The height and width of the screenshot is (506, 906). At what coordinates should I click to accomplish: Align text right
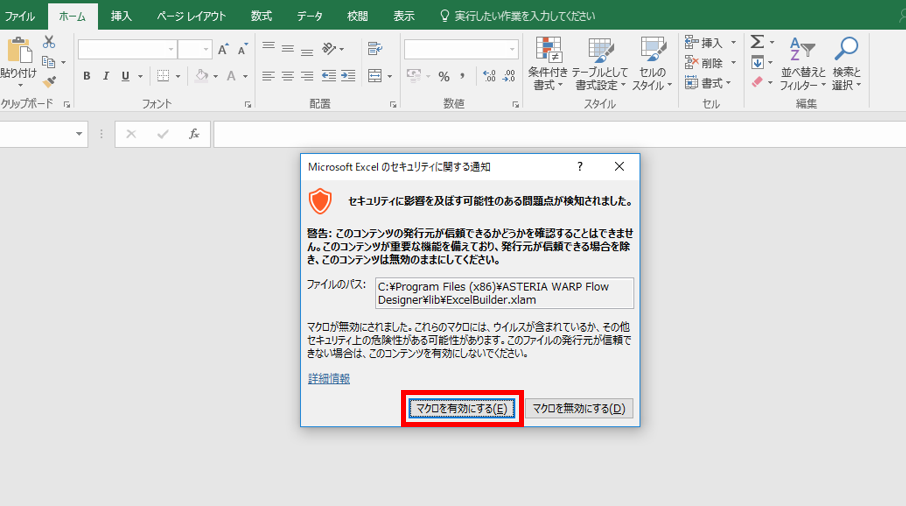click(307, 76)
